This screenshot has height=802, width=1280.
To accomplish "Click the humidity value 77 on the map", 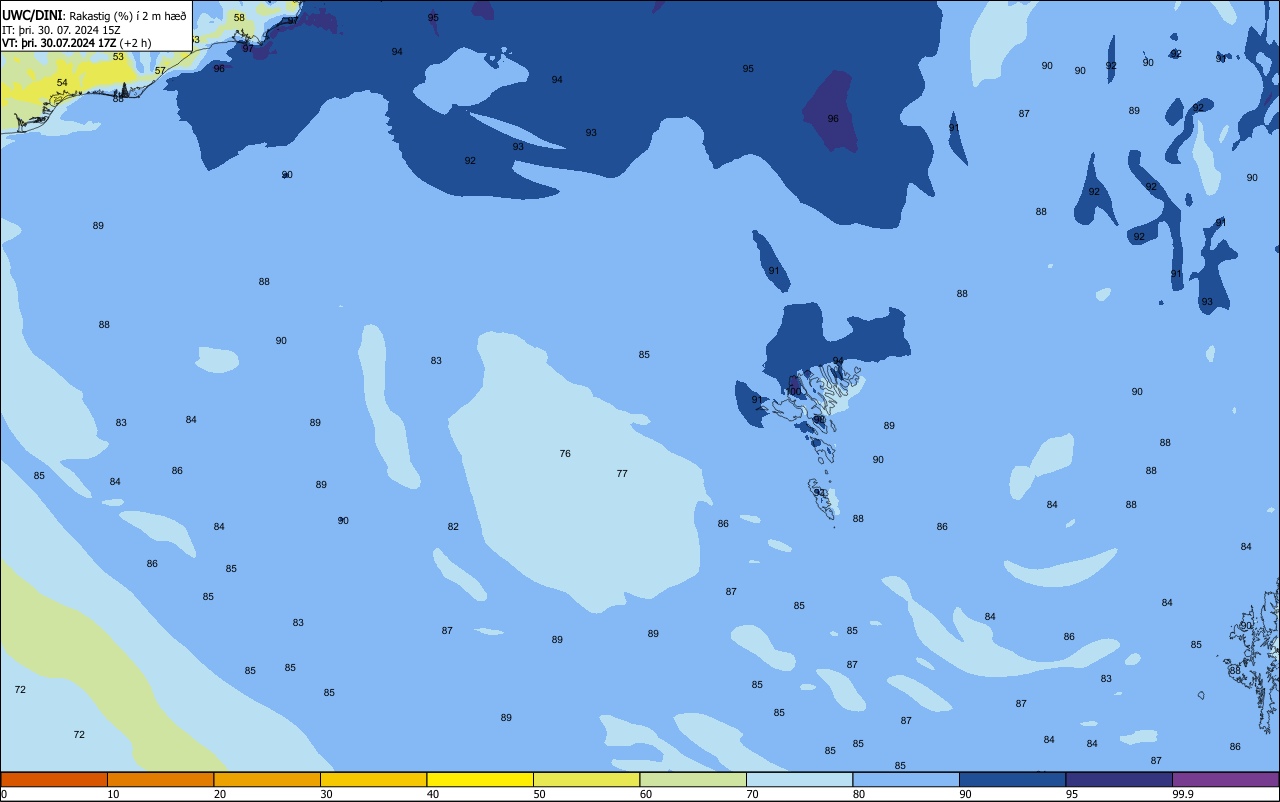I will [622, 474].
